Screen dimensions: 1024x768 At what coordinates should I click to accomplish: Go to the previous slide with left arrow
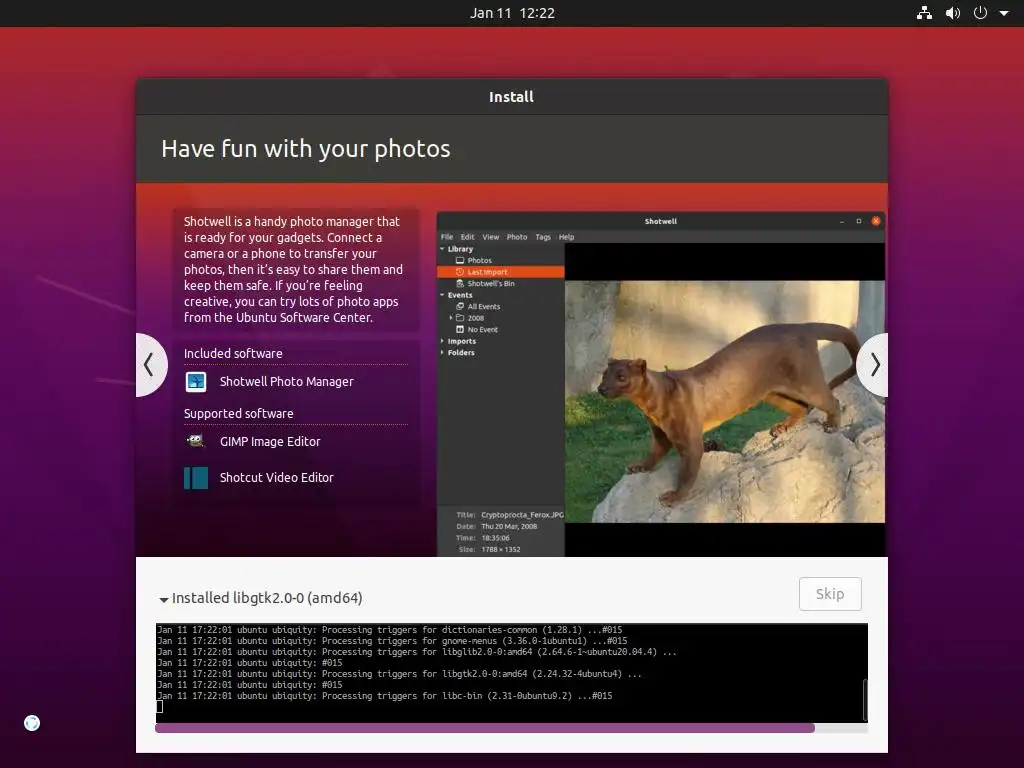point(151,365)
